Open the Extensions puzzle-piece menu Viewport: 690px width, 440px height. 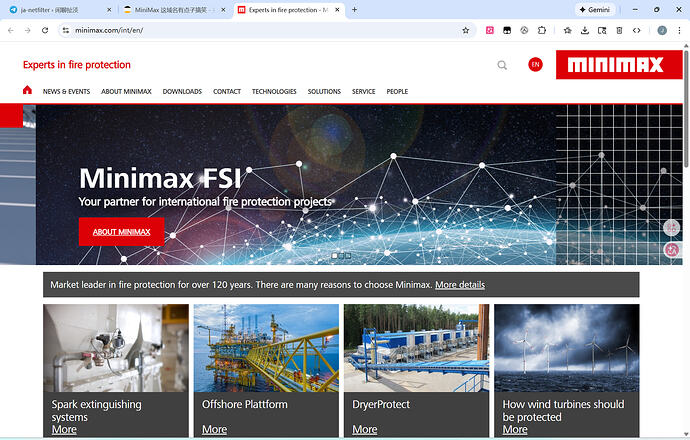click(542, 30)
